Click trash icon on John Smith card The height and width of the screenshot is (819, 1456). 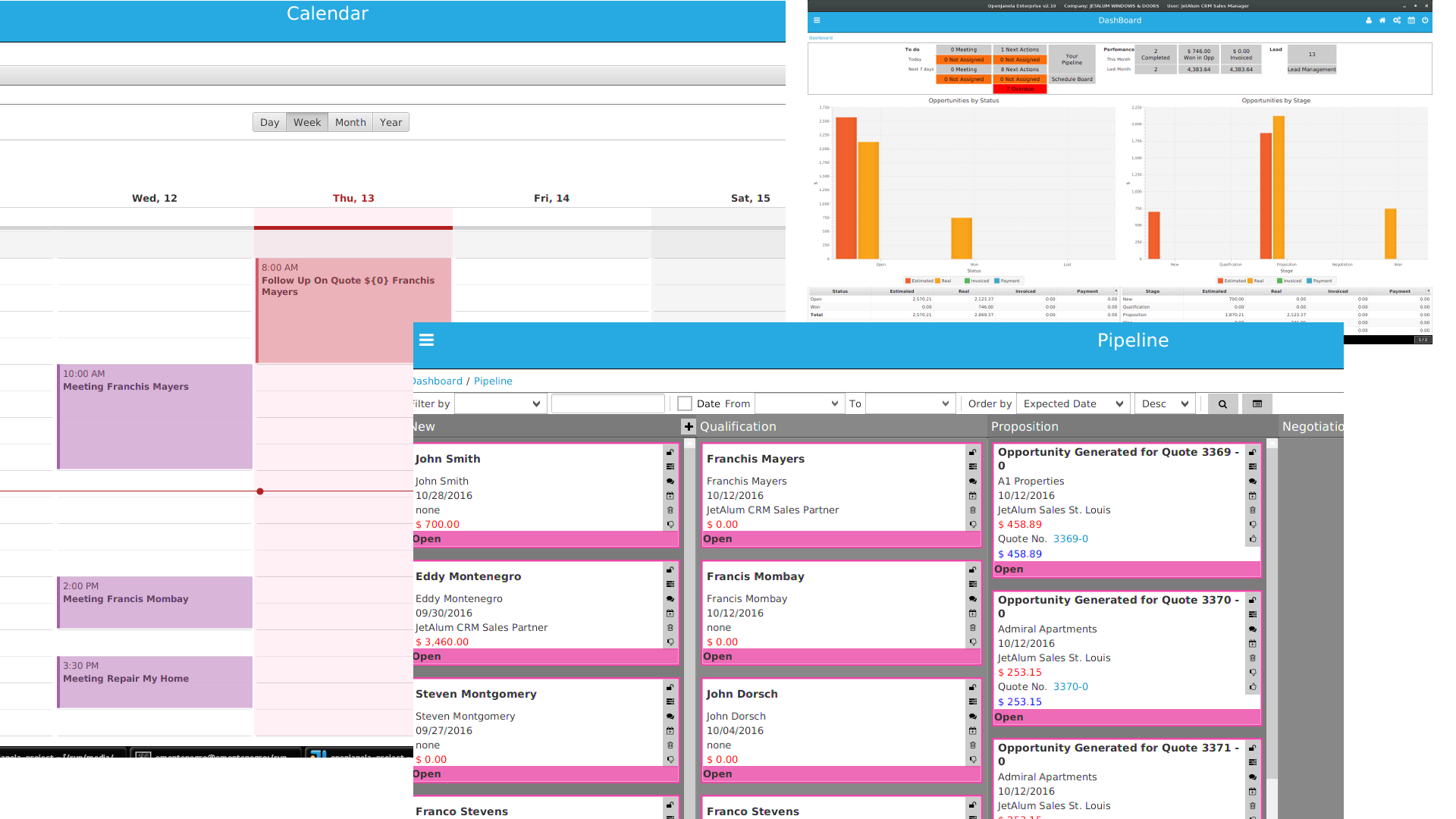670,510
